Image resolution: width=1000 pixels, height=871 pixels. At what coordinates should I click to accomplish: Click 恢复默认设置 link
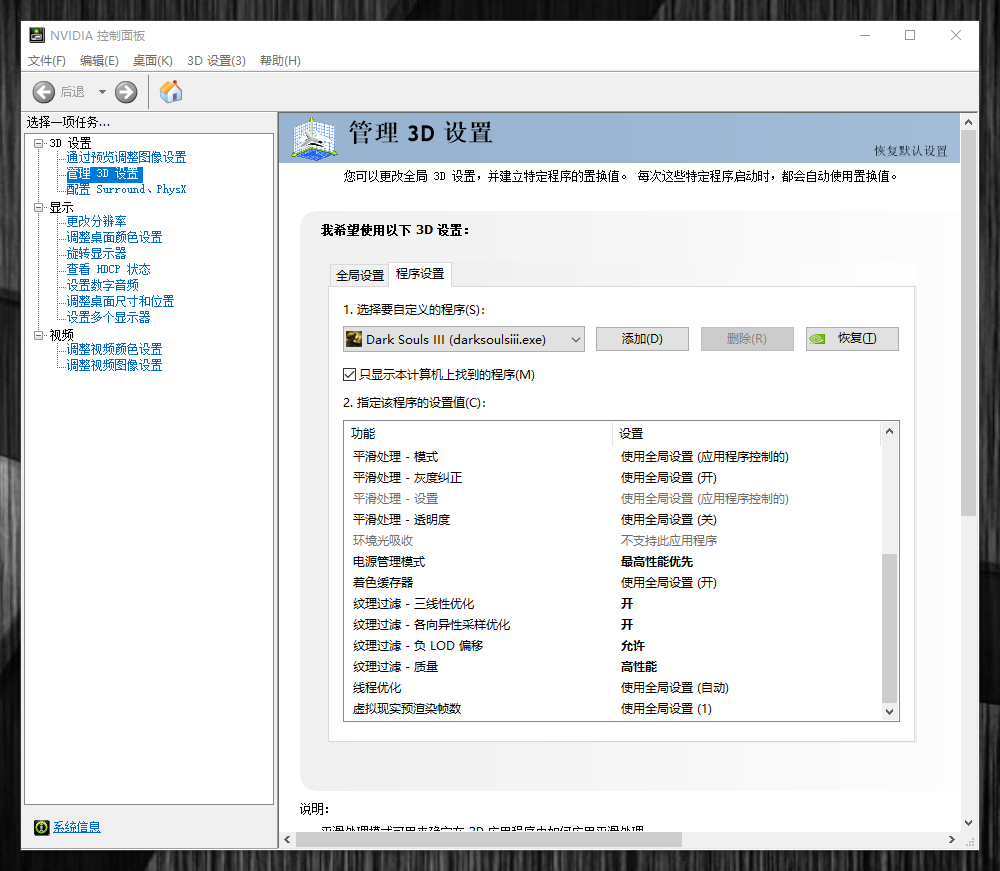pos(911,151)
